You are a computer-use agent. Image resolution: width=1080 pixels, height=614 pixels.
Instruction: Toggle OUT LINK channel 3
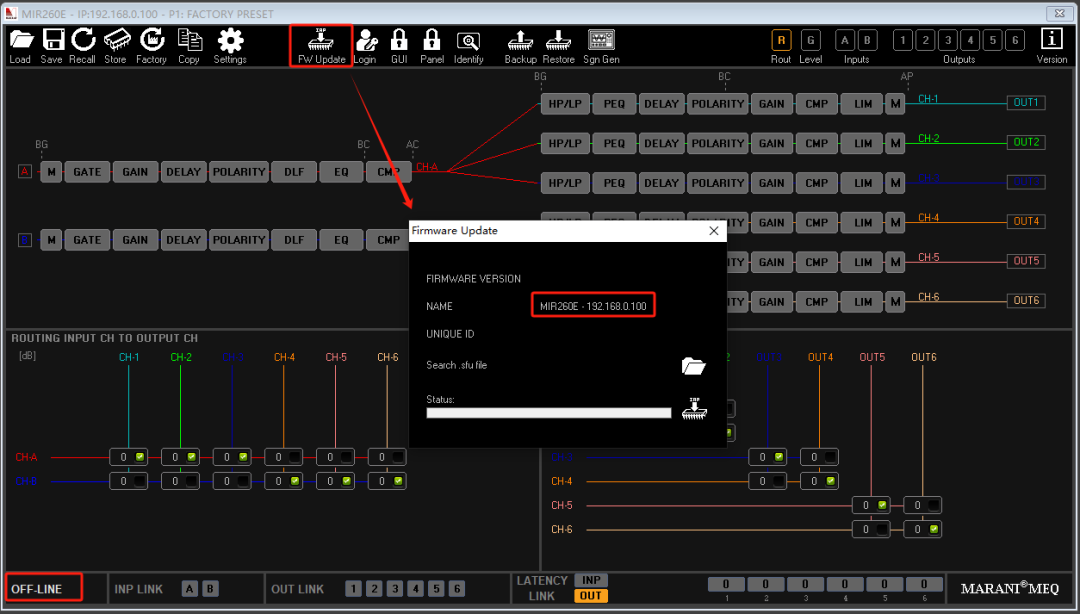395,589
